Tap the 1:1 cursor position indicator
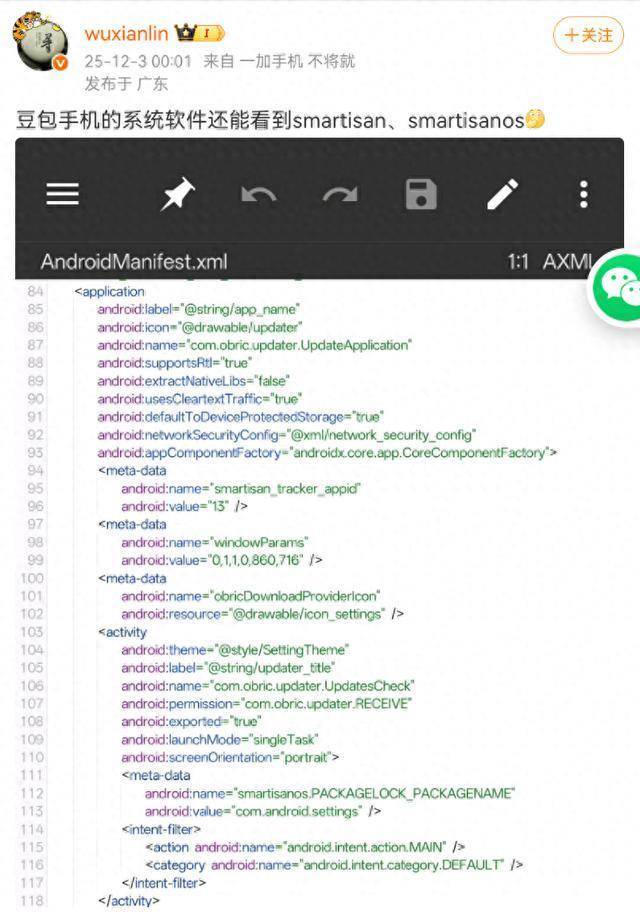This screenshot has height=916, width=640. point(517,262)
